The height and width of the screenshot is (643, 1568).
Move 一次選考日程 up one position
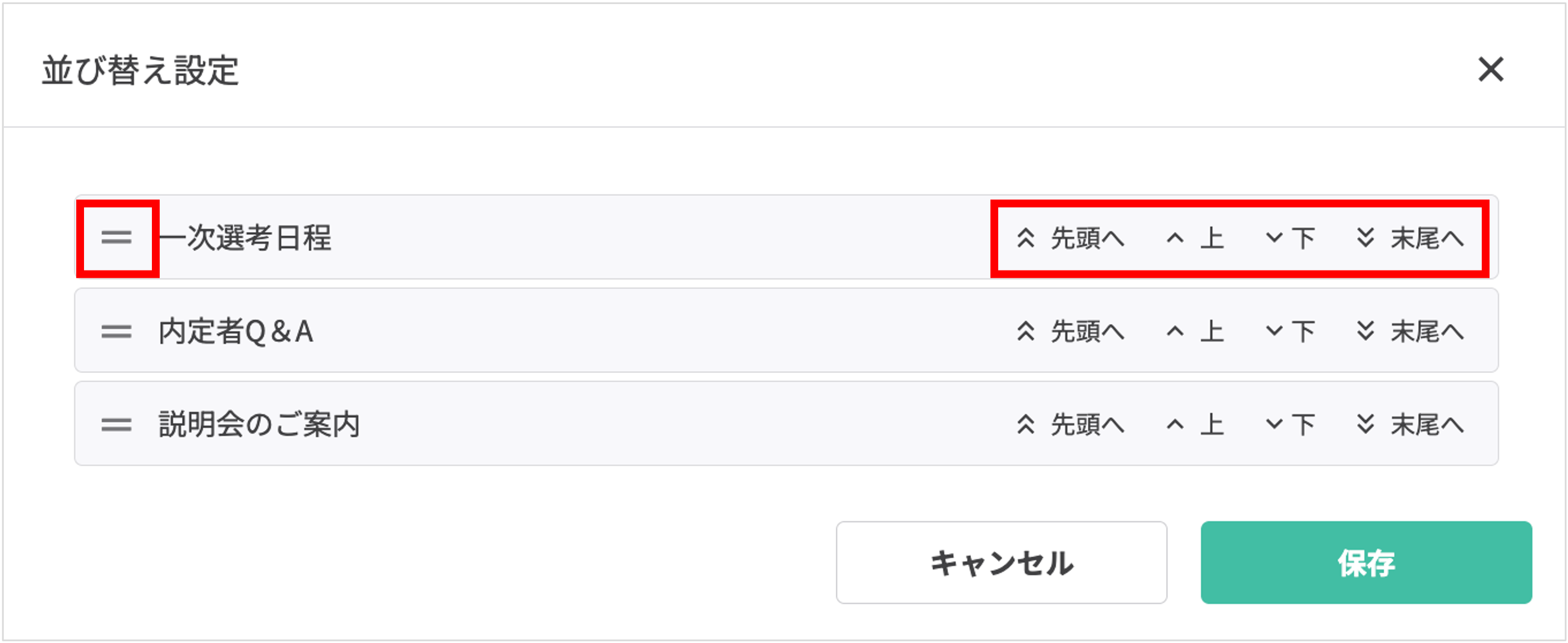[1194, 238]
